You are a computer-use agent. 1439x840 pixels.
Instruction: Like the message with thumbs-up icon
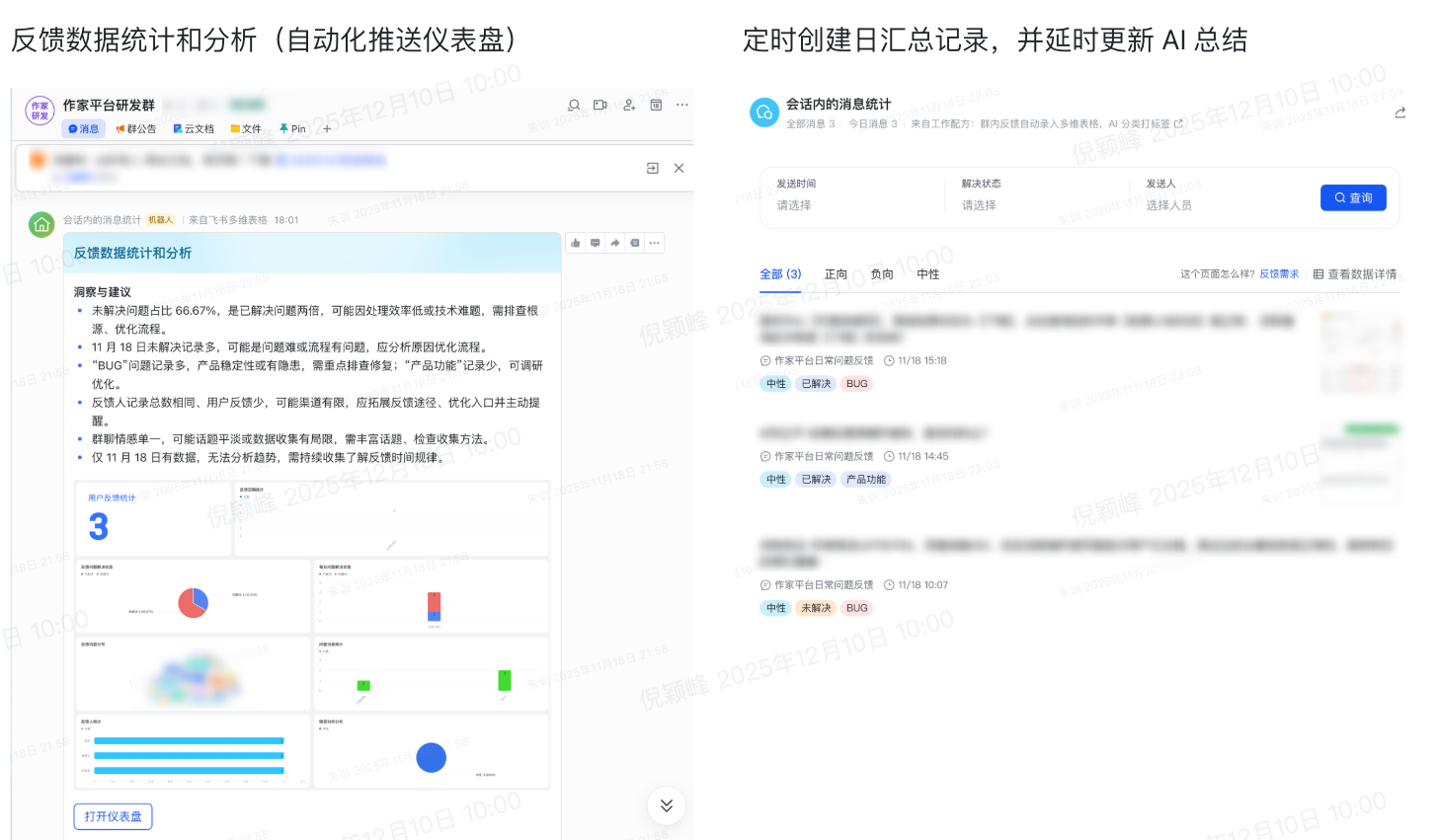[576, 243]
